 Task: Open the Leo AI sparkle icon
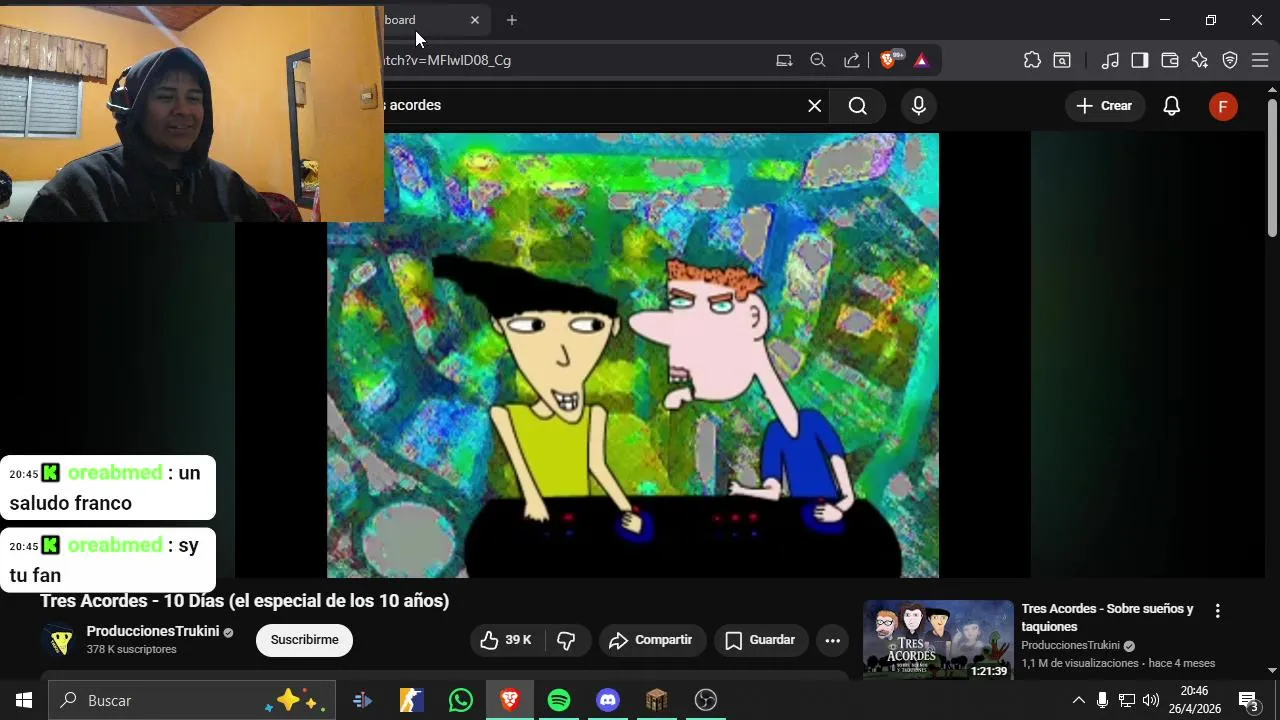(1200, 60)
